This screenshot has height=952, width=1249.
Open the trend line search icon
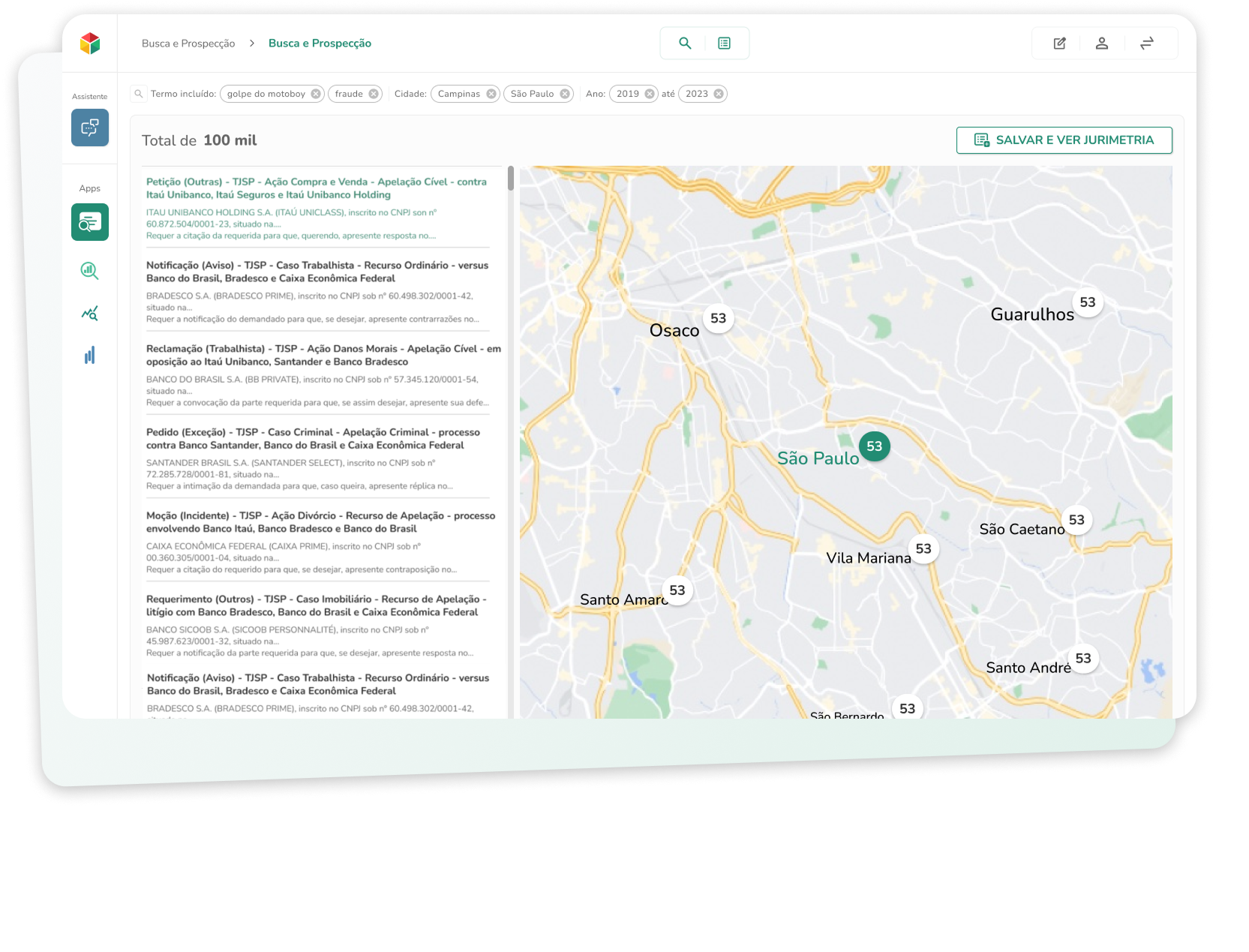pyautogui.click(x=90, y=314)
